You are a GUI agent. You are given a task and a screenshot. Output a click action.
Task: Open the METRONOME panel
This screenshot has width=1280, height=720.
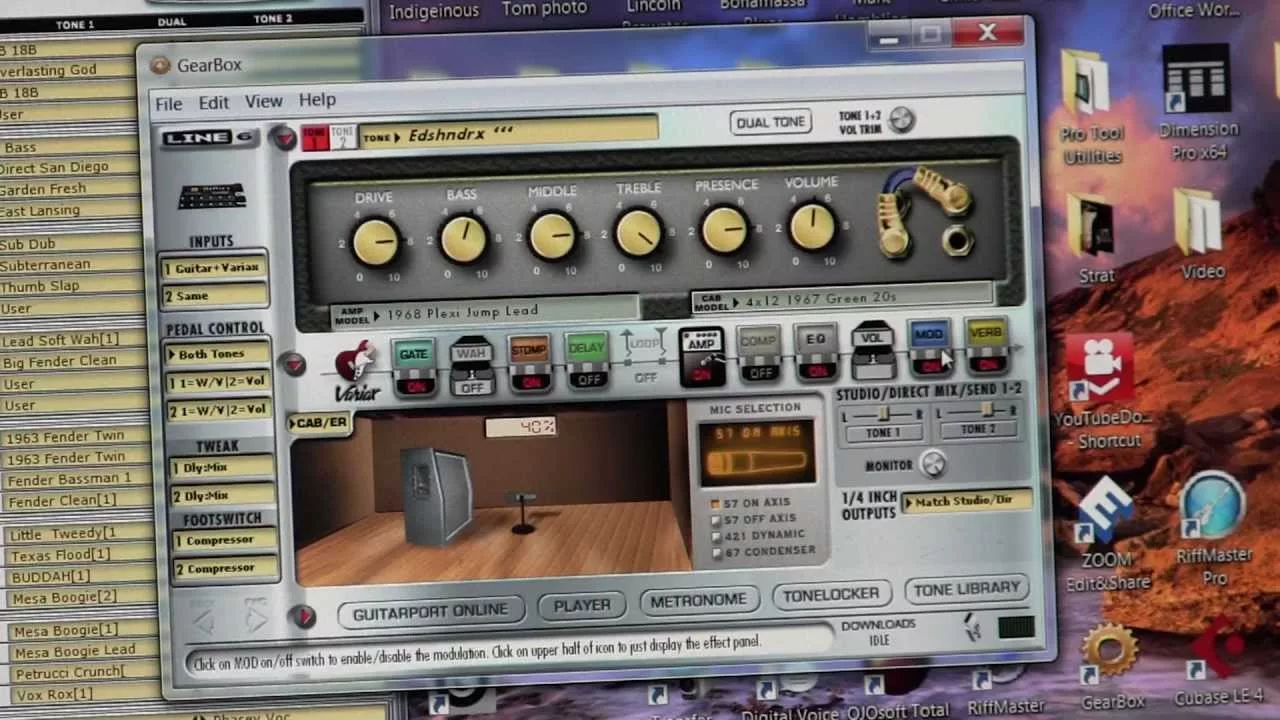click(x=698, y=600)
